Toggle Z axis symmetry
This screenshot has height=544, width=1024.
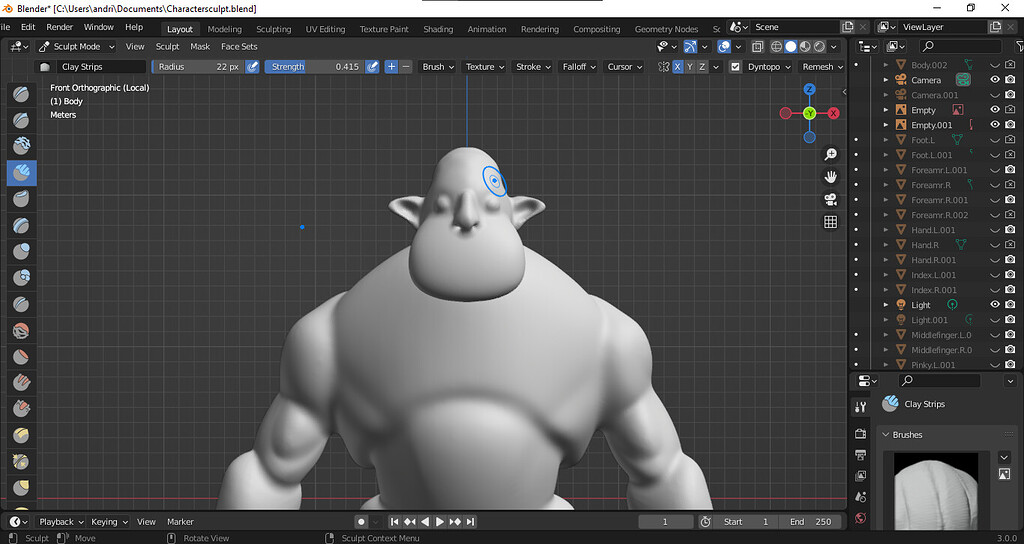pos(702,67)
